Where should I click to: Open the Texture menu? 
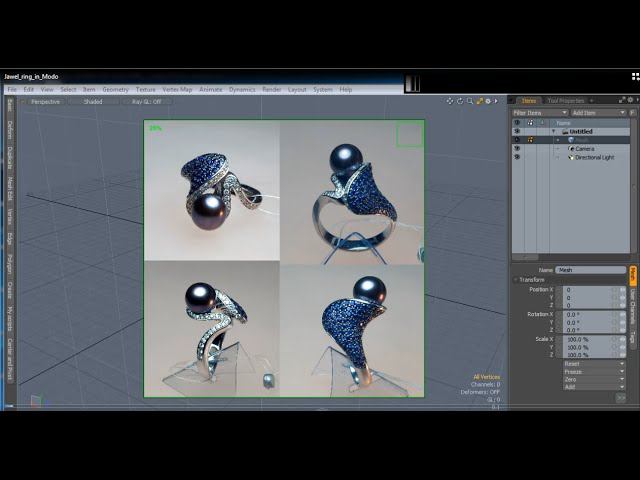(x=146, y=89)
